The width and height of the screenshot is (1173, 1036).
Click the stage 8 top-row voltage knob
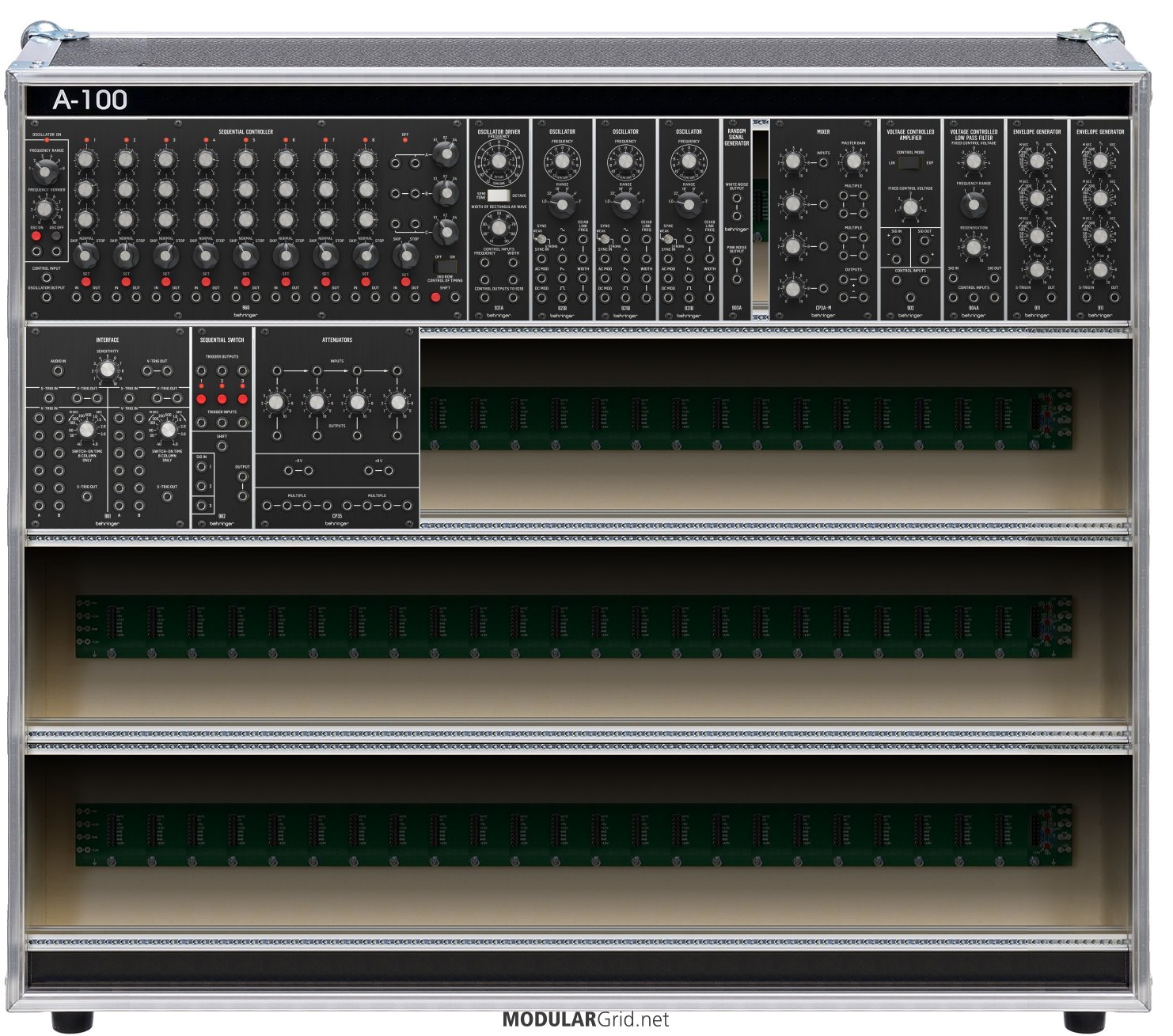(366, 159)
